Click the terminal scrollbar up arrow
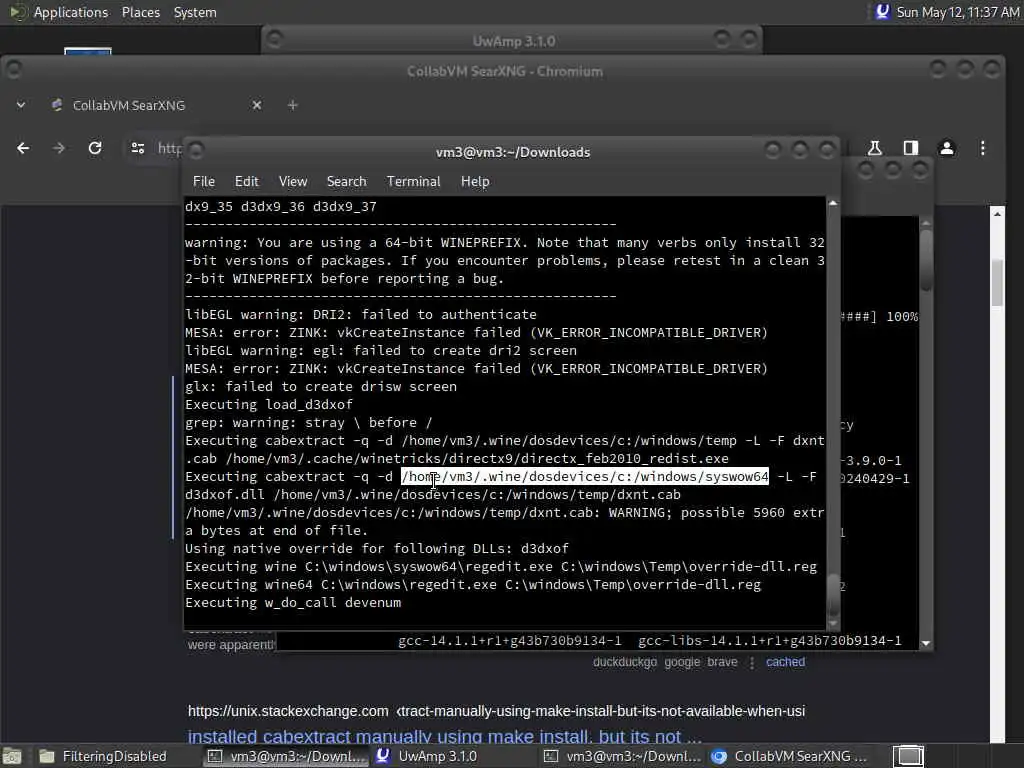The image size is (1024, 768). pos(833,203)
